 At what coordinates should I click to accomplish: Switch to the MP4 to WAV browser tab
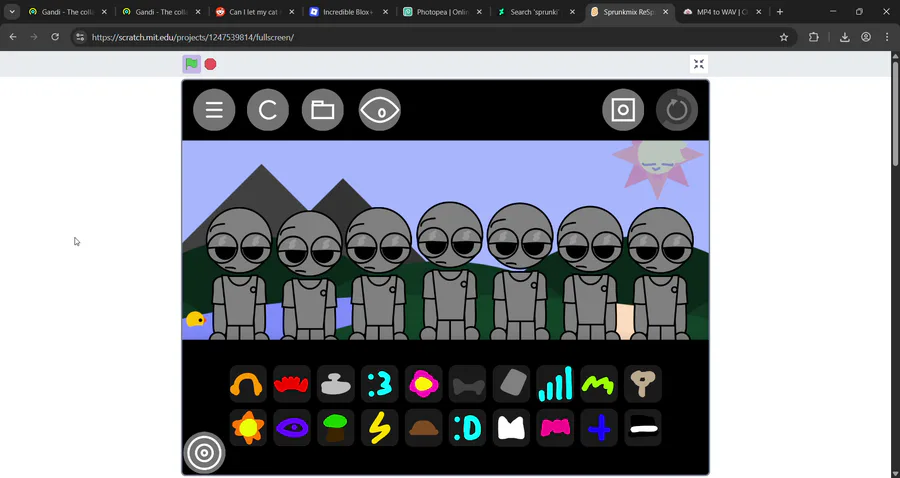pyautogui.click(x=723, y=11)
